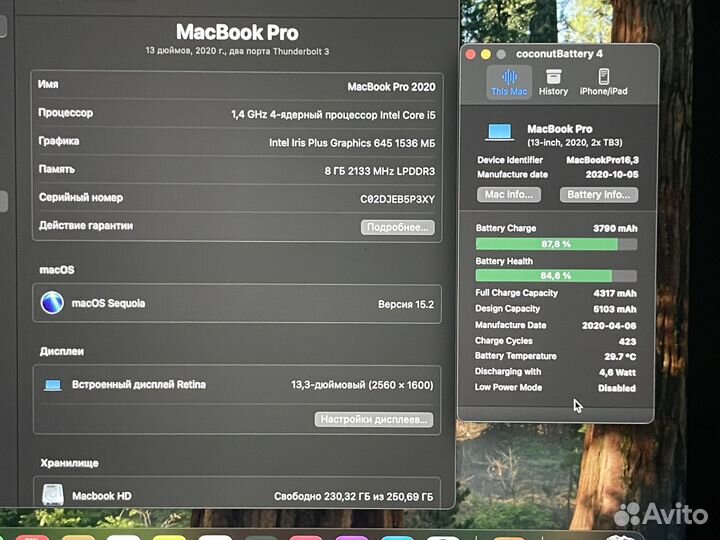Click the Battery Health 84,6 % bar
This screenshot has width=720, height=540.
point(556,276)
